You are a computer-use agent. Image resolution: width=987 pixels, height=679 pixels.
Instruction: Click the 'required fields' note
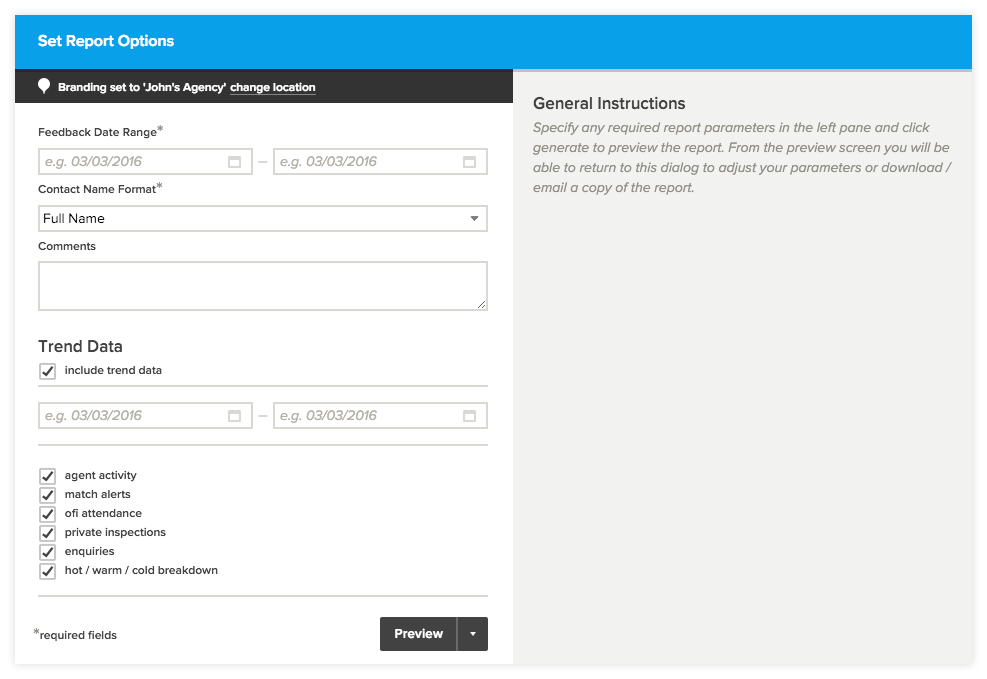tap(78, 635)
